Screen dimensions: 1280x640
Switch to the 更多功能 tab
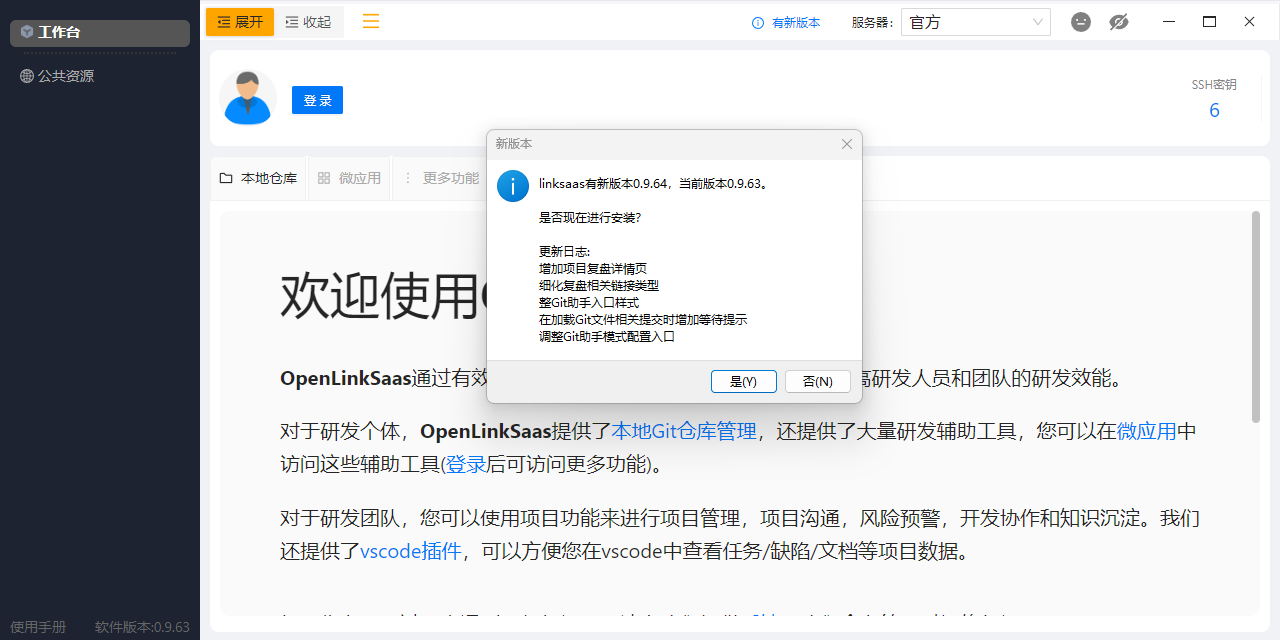[x=441, y=178]
